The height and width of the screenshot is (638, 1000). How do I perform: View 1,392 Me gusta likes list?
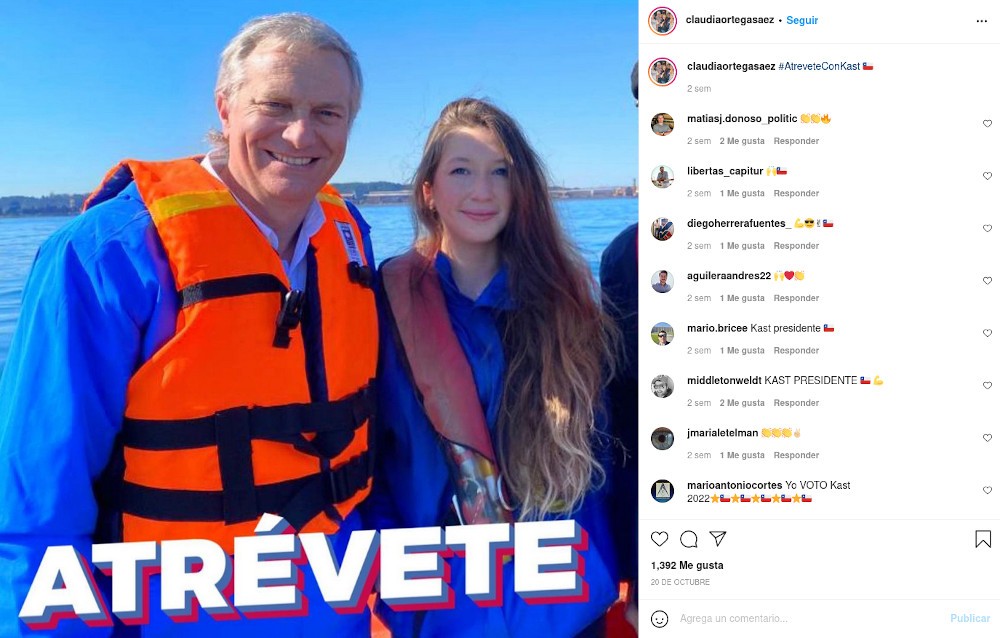pos(687,565)
